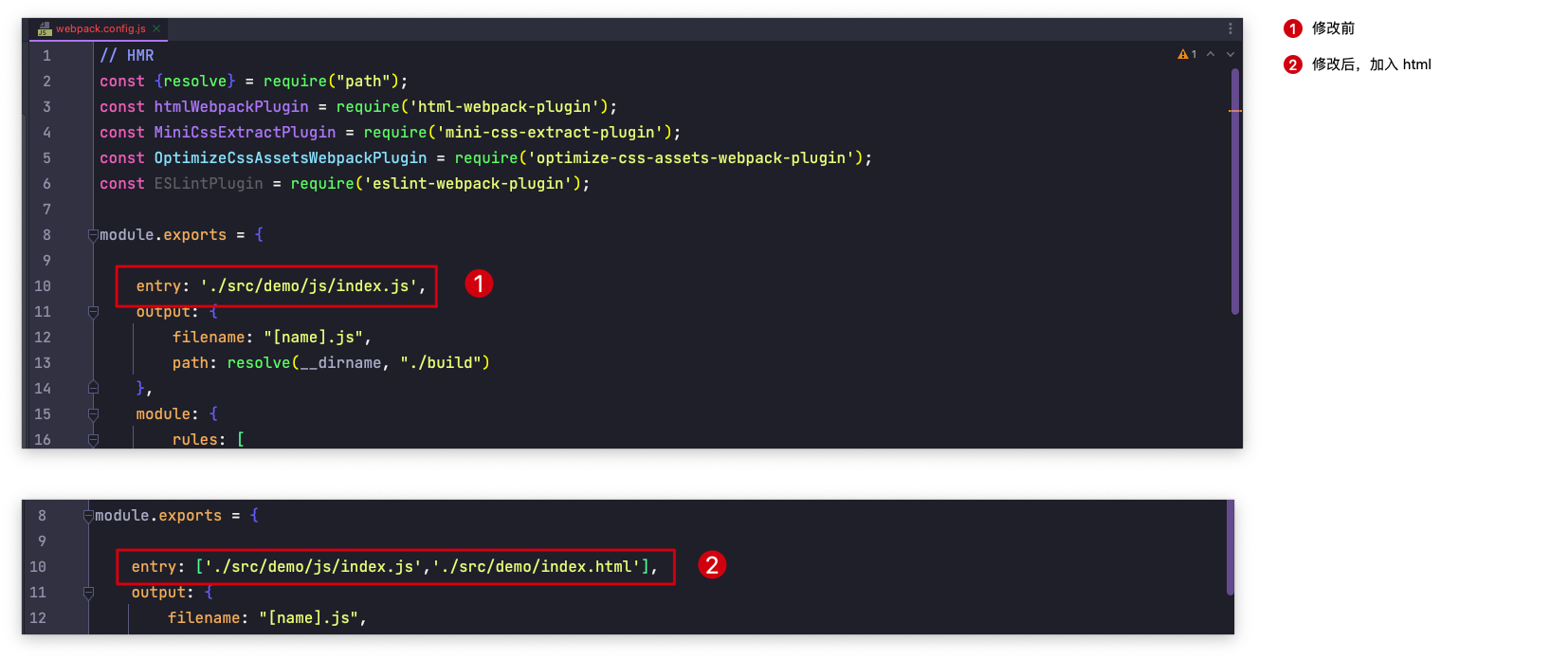Click the "[name].js" filename value in lower editor
1568x660 pixels.
pyautogui.click(x=308, y=618)
